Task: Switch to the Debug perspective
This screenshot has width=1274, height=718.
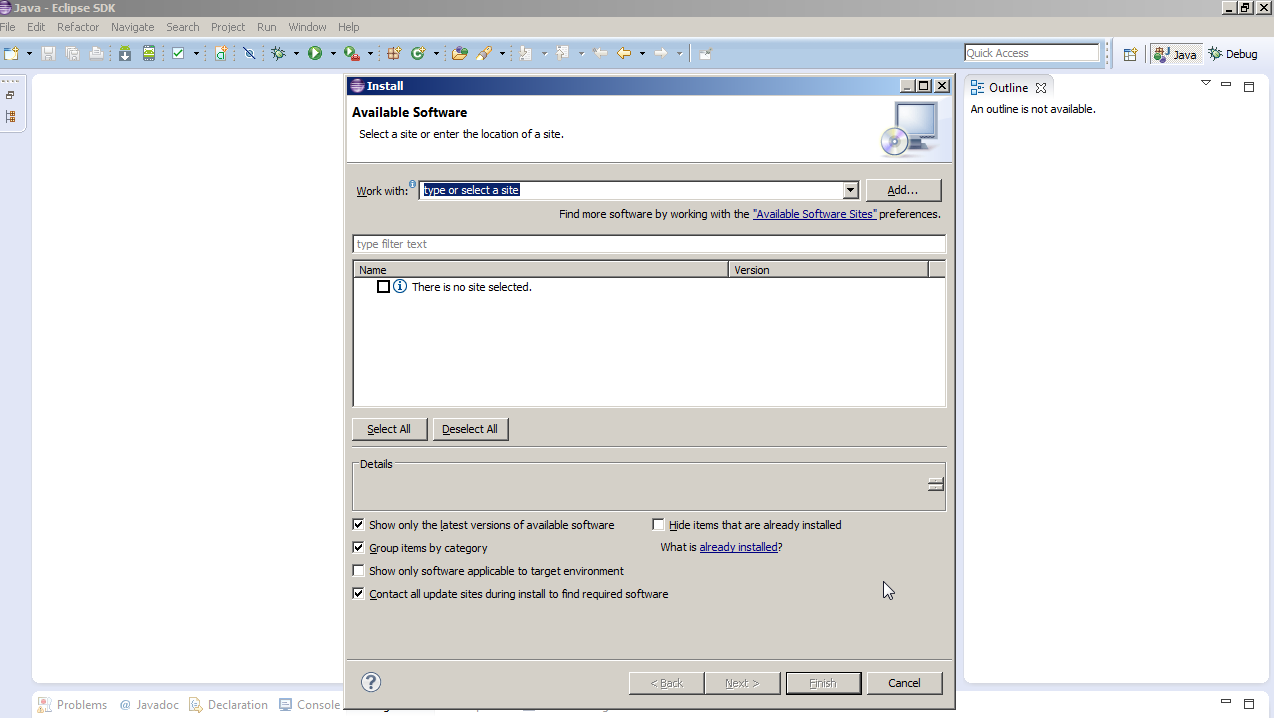Action: [x=1233, y=54]
